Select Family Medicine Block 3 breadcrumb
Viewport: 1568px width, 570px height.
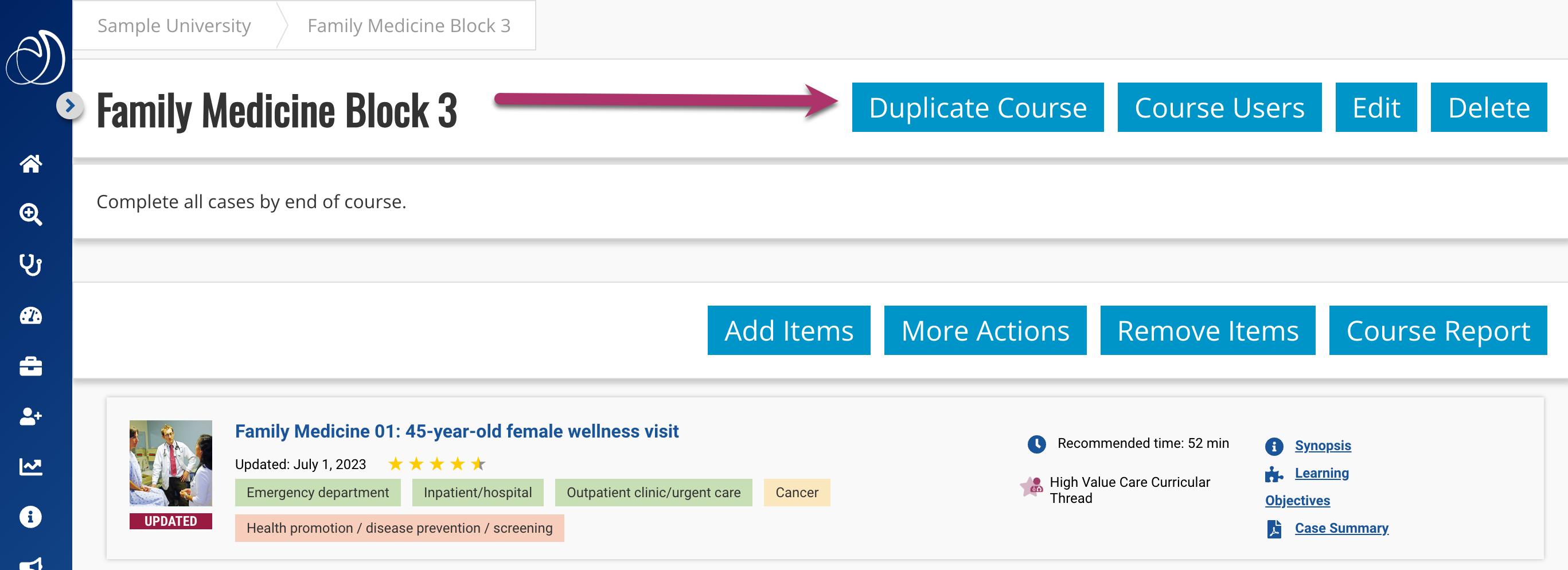click(x=408, y=26)
